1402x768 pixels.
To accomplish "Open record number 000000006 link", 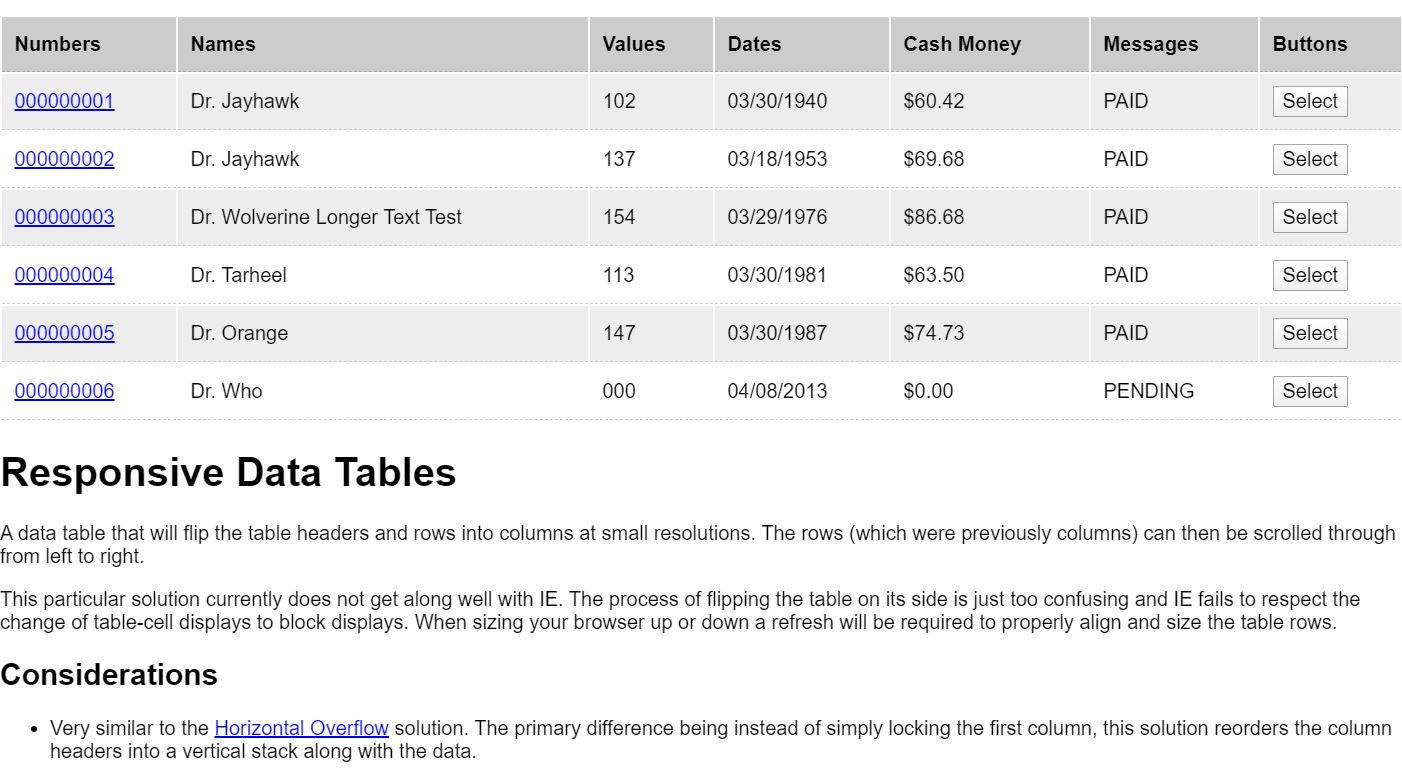I will [64, 391].
